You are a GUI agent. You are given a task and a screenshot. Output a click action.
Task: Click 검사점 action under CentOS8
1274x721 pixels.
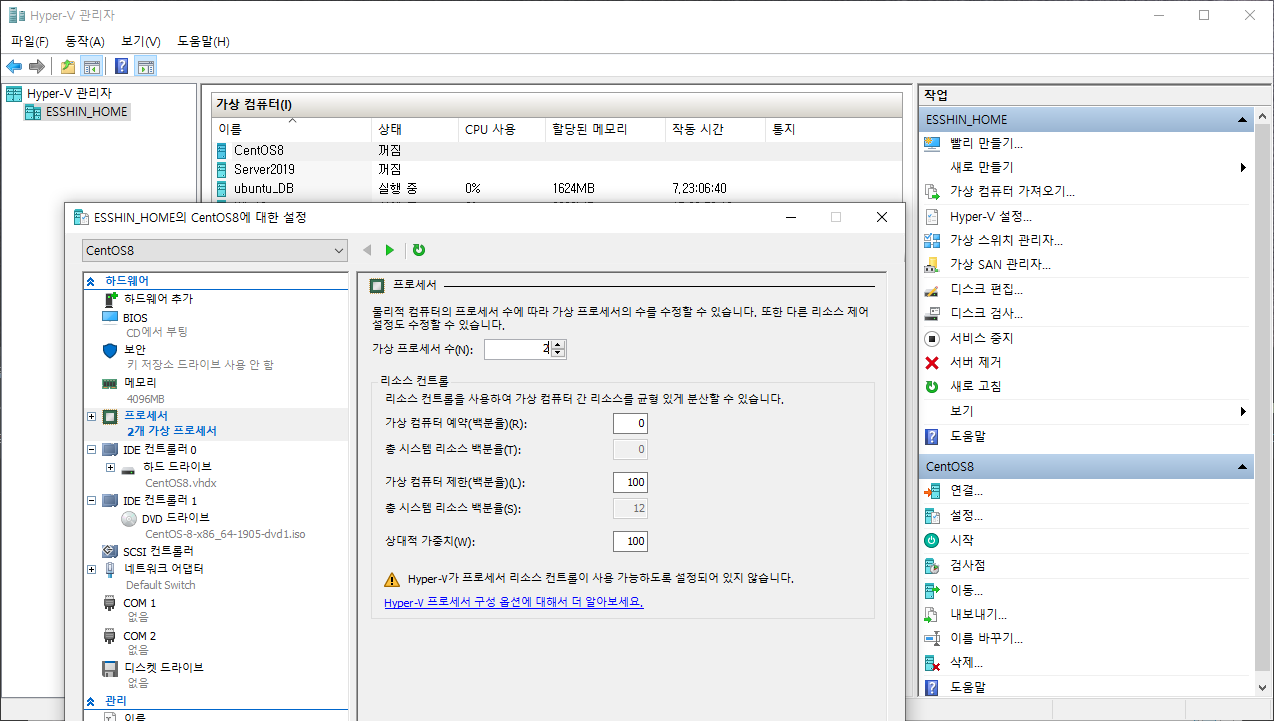click(x=968, y=565)
